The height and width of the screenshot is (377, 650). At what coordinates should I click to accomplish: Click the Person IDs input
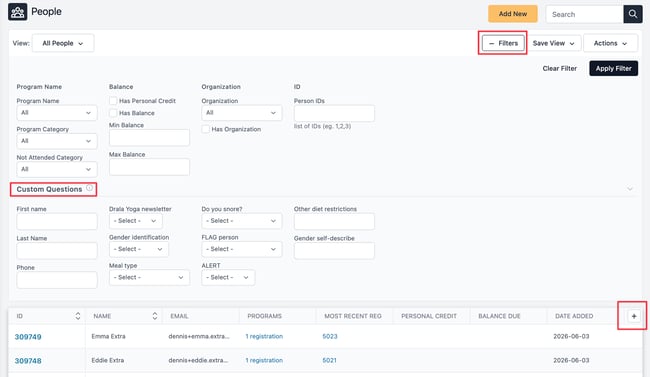334,113
